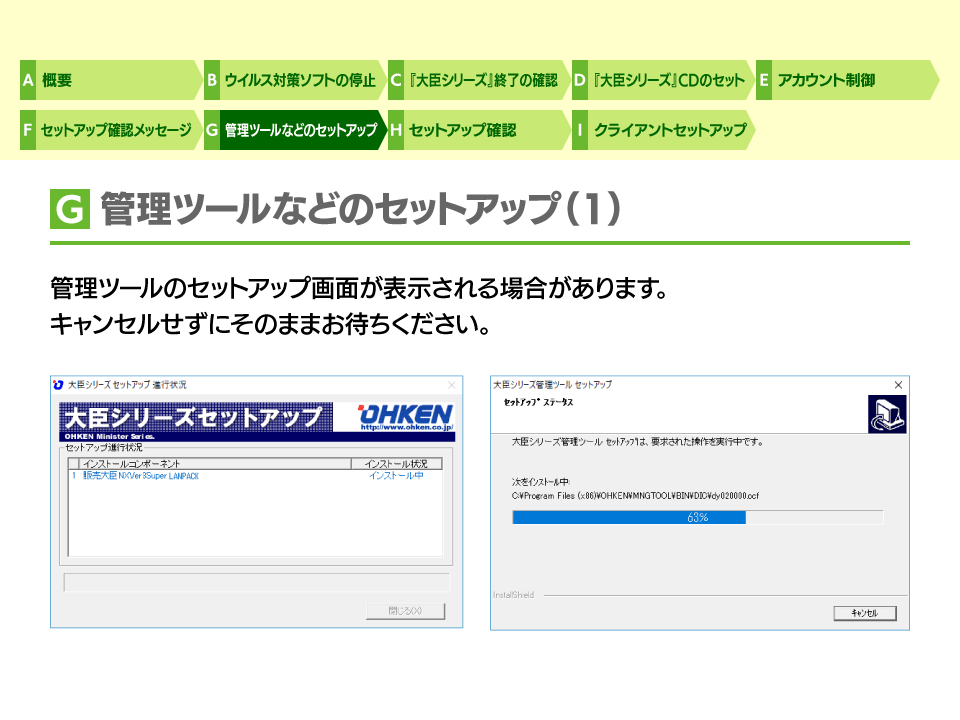This screenshot has width=960, height=720.
Task: Click the green G heading icon
Action: (x=70, y=209)
